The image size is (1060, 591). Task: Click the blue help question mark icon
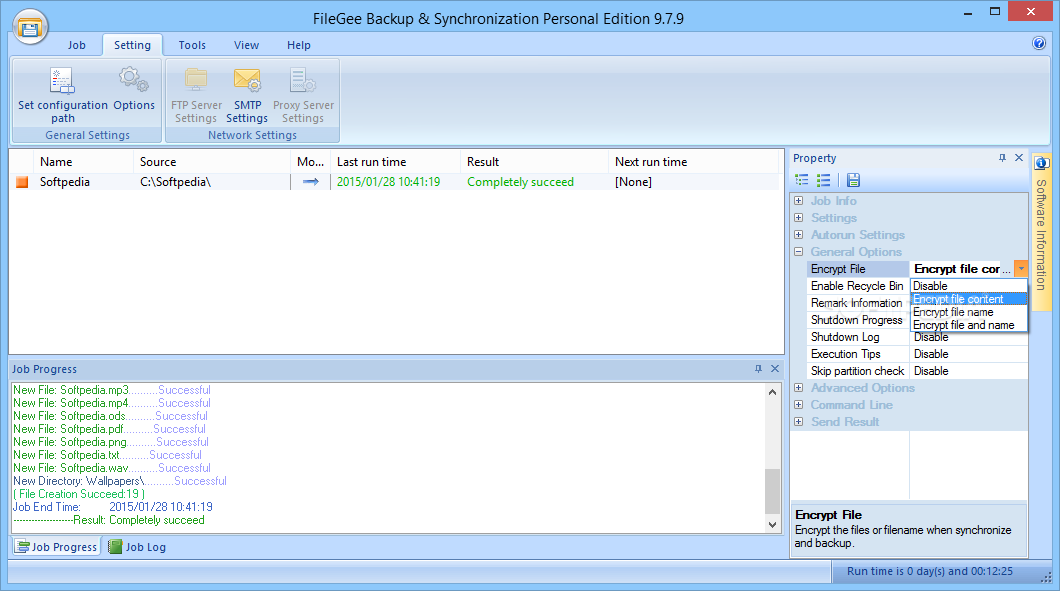[1039, 43]
